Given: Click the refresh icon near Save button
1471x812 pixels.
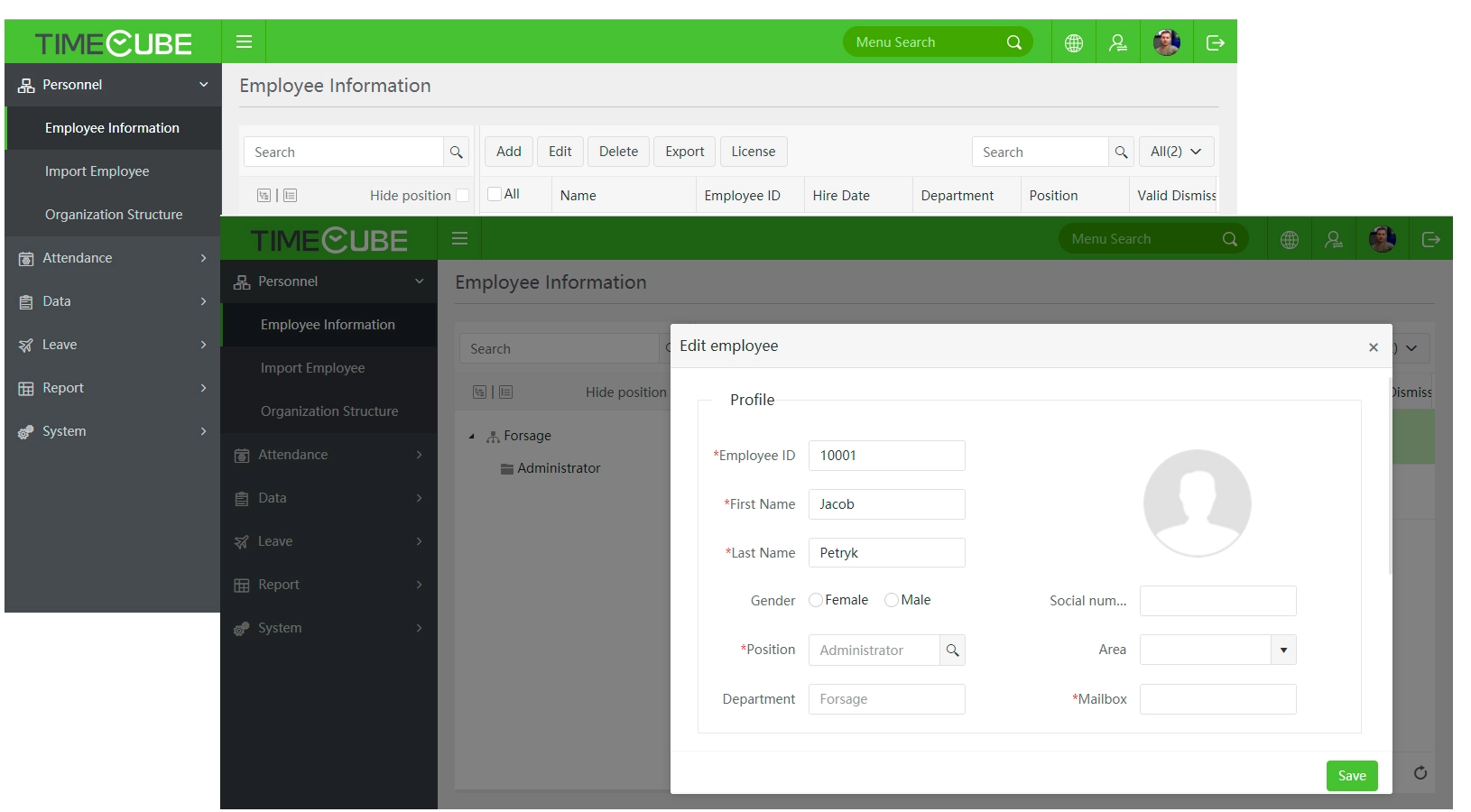Looking at the screenshot, I should coord(1420,773).
